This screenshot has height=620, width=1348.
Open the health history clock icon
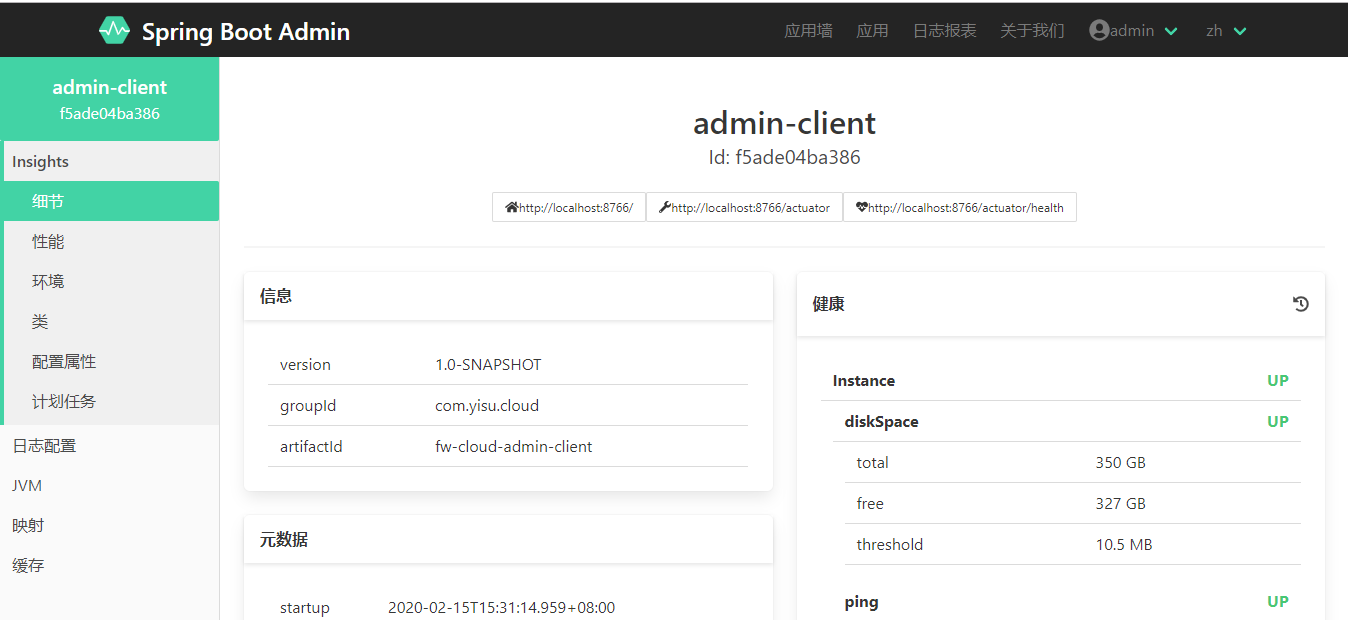[x=1300, y=304]
